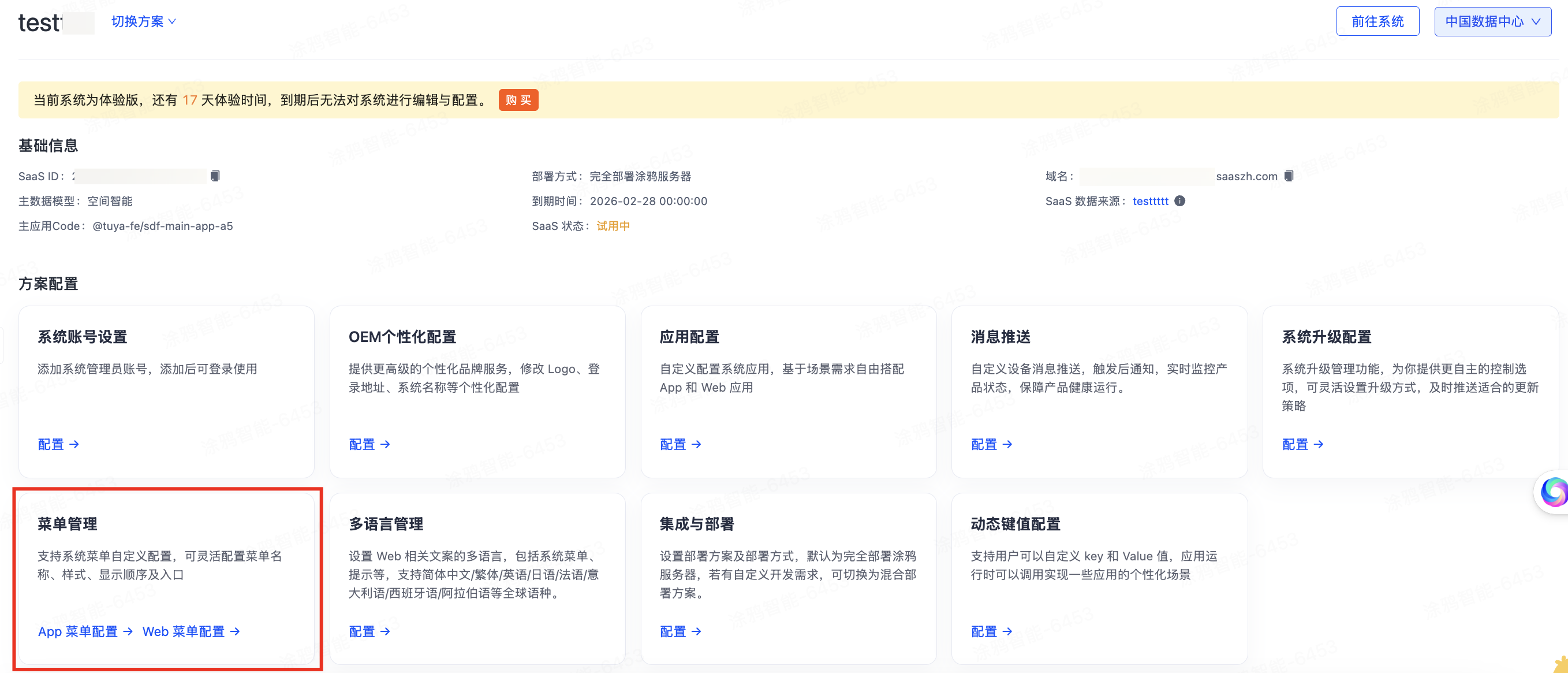Click the arrow icon beside 消息推送's 配置 link
Image resolution: width=1568 pixels, height=673 pixels.
pos(1007,444)
